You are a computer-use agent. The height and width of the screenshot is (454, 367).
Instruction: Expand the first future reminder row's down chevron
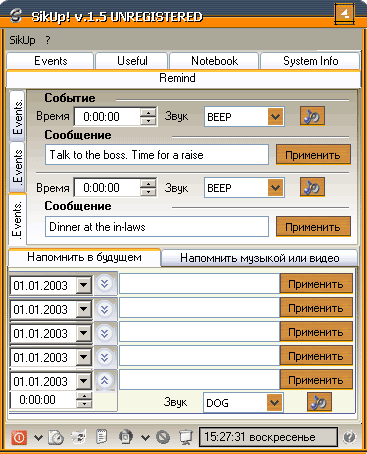[105, 284]
